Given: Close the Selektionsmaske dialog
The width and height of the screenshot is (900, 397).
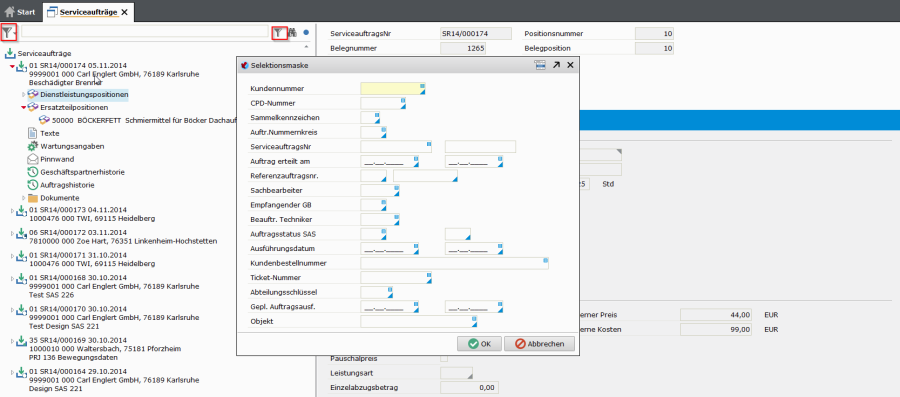Looking at the screenshot, I should (570, 65).
